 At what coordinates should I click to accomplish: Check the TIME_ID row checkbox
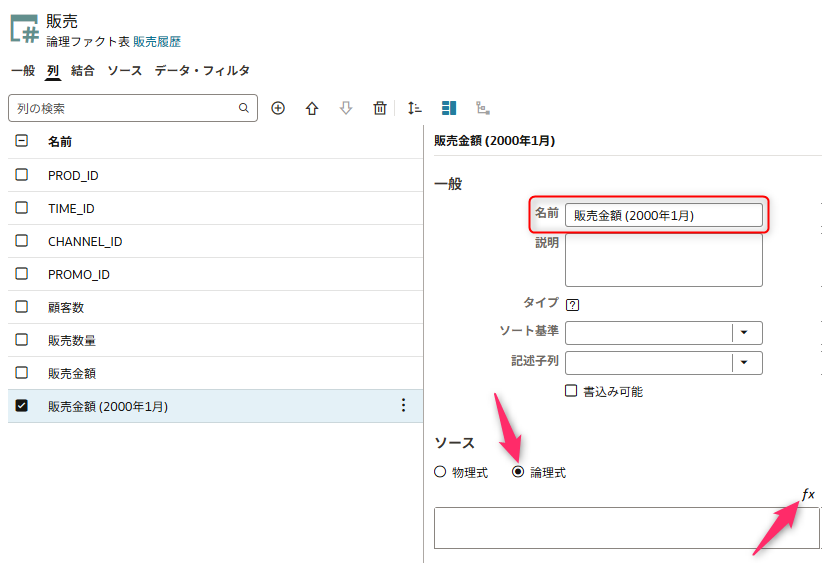pyautogui.click(x=21, y=208)
